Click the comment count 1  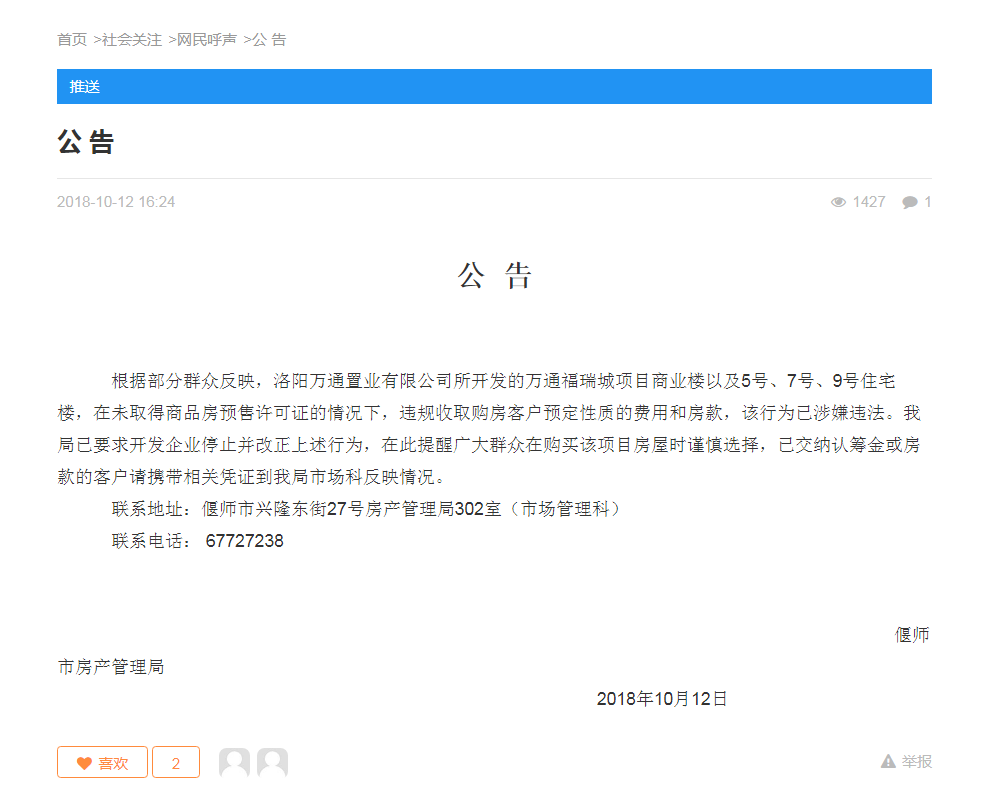pyautogui.click(x=927, y=202)
